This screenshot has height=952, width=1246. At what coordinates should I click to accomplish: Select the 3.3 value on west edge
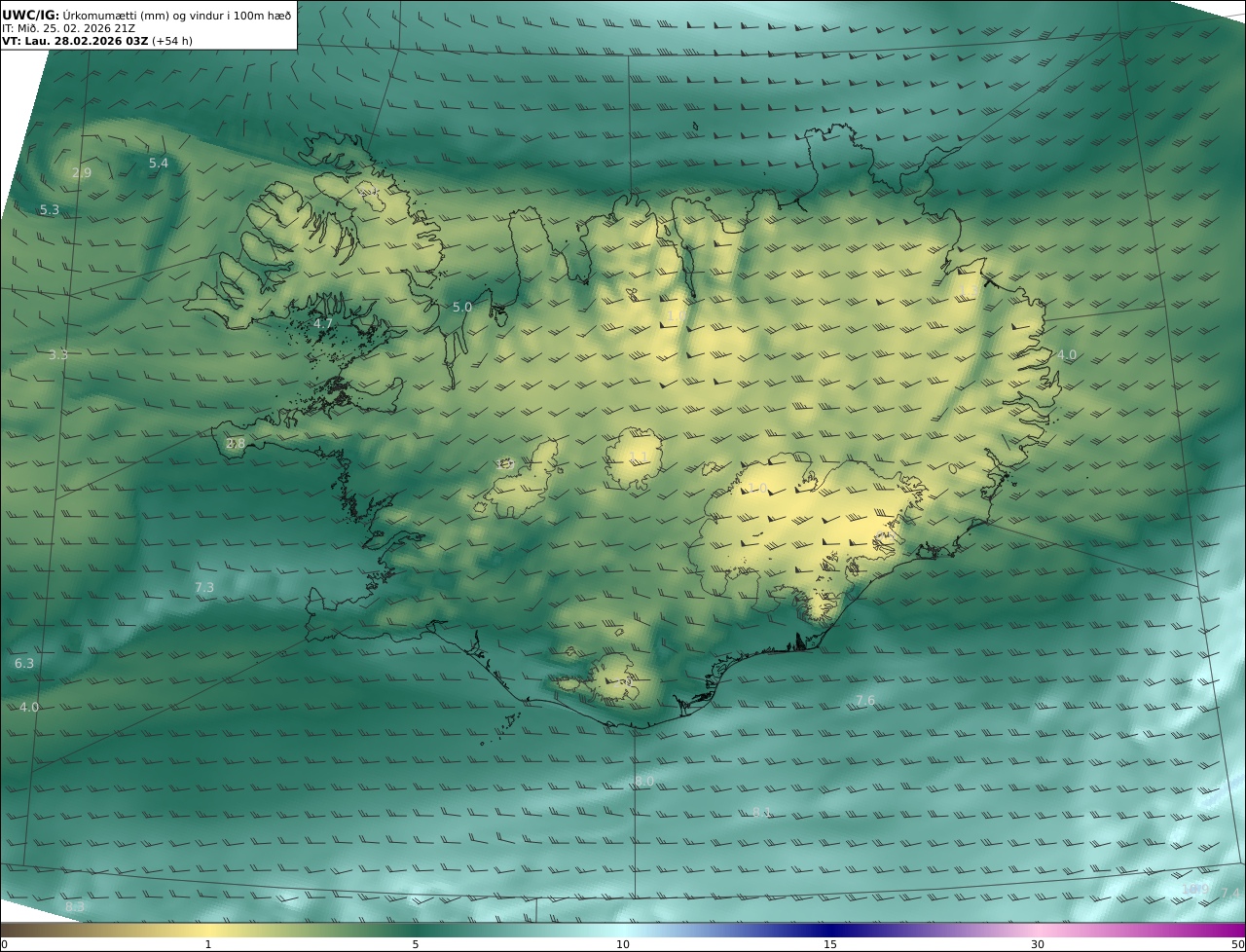(58, 355)
